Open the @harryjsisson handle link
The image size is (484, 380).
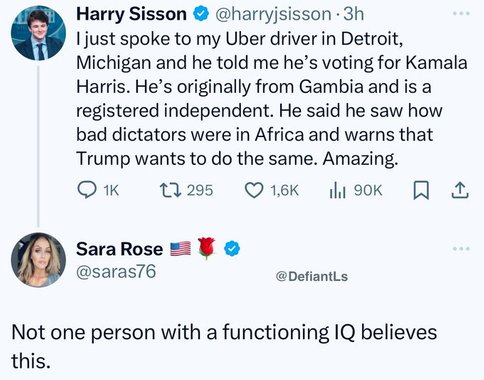click(273, 14)
